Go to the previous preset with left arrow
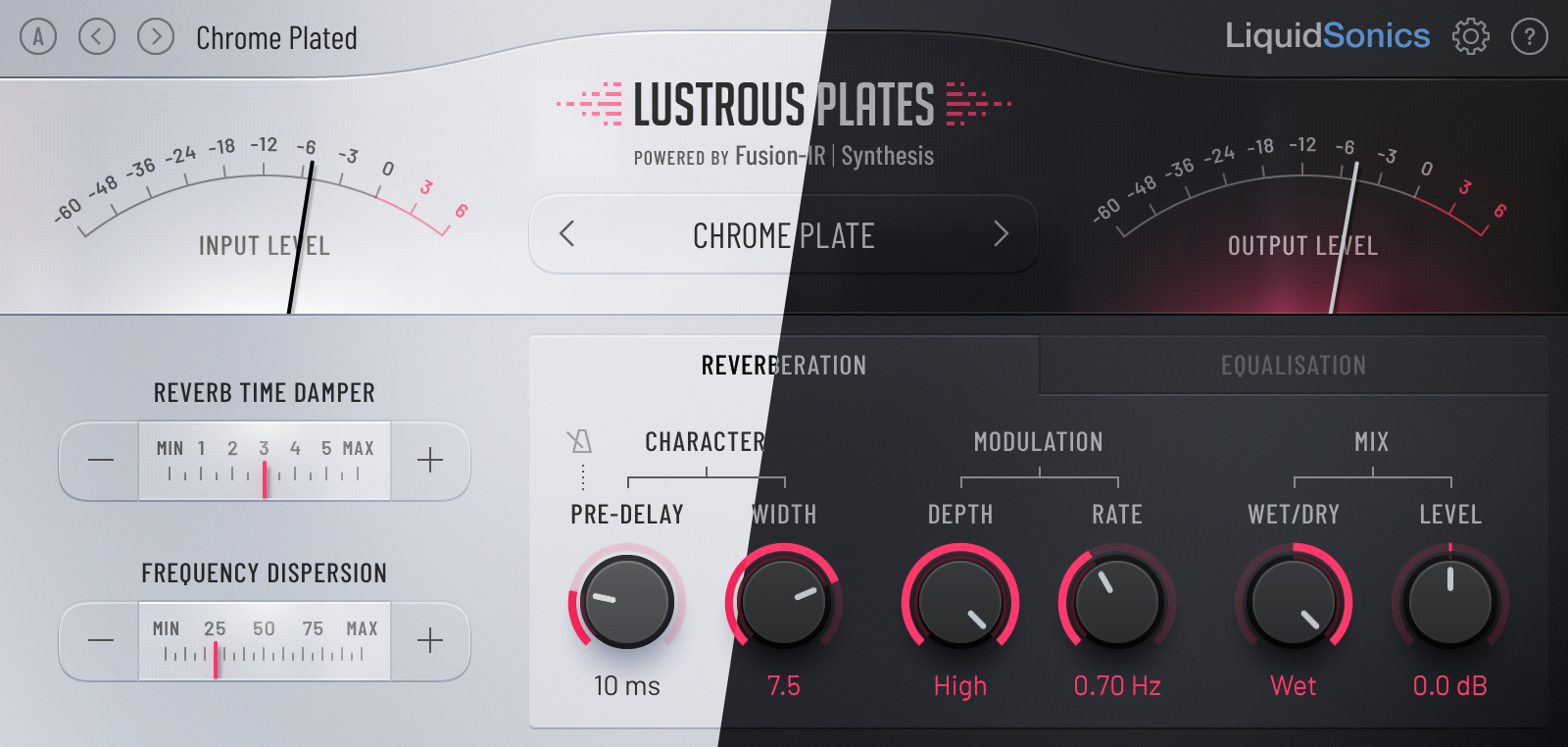1568x747 pixels. pyautogui.click(x=97, y=37)
